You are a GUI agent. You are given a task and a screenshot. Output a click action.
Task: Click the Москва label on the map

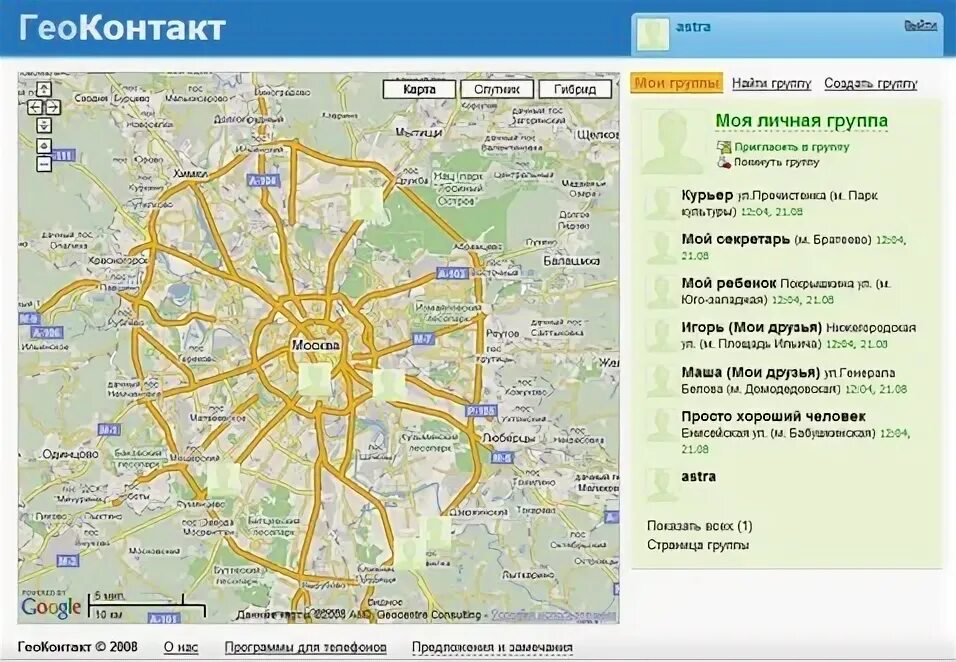[x=315, y=345]
